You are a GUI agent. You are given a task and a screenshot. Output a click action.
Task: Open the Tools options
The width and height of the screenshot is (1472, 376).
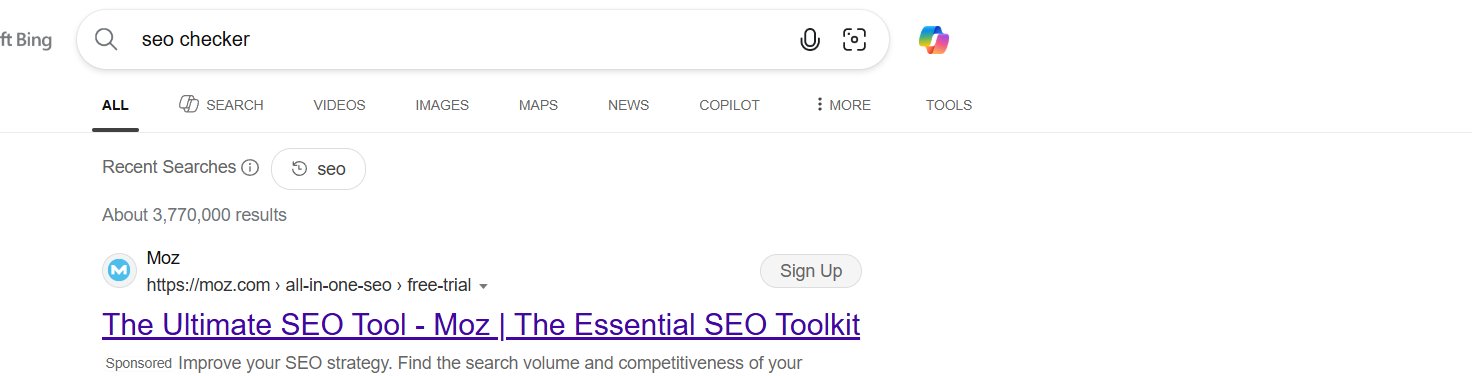[949, 105]
